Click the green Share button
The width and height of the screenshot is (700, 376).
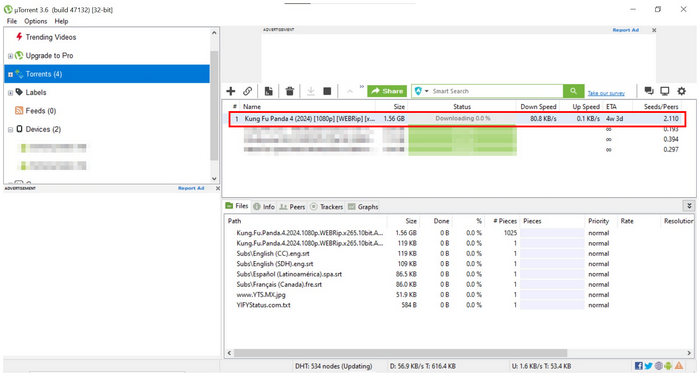[x=387, y=91]
